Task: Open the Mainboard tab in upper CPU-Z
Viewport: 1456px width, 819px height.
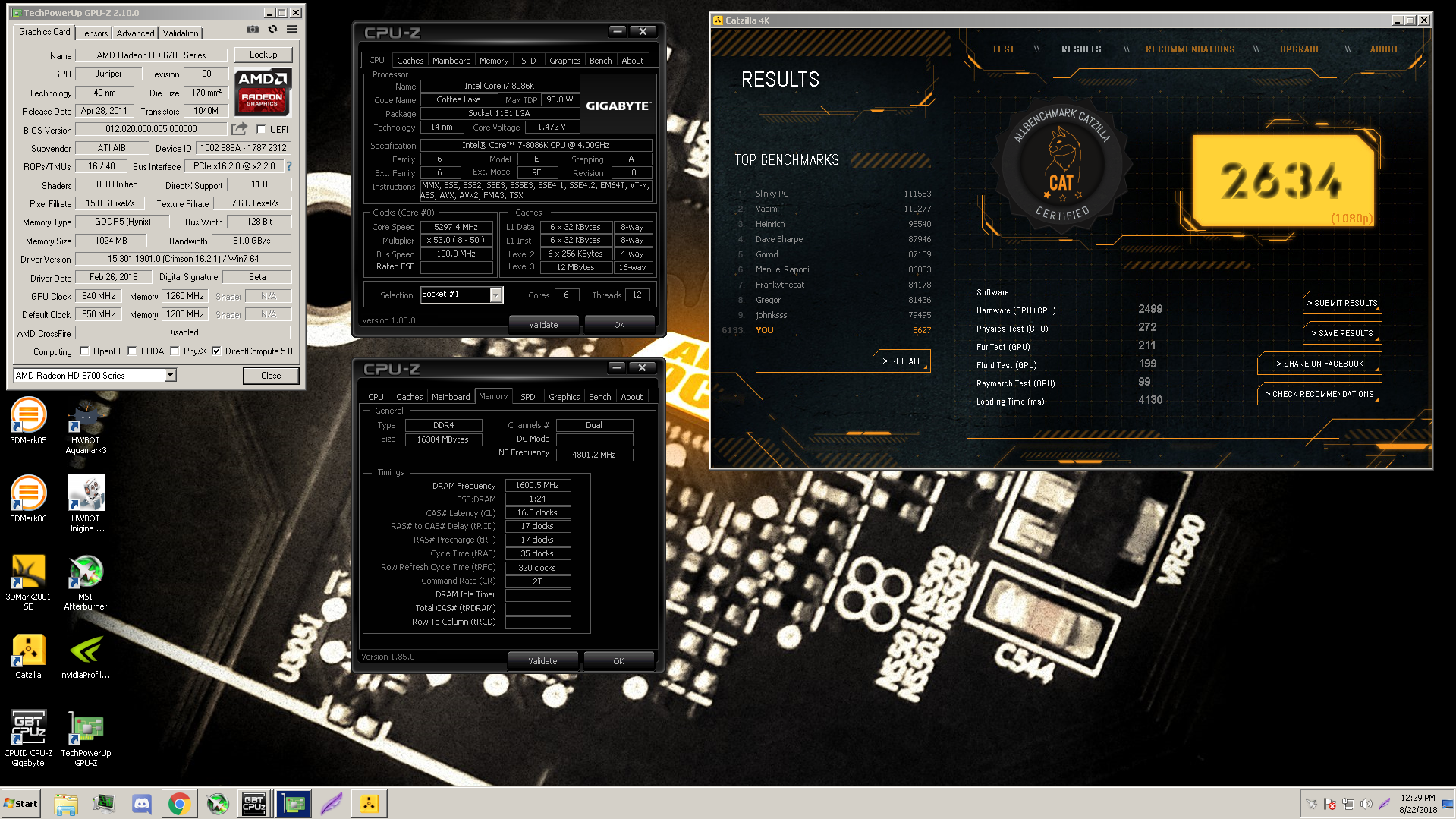Action: (451, 61)
